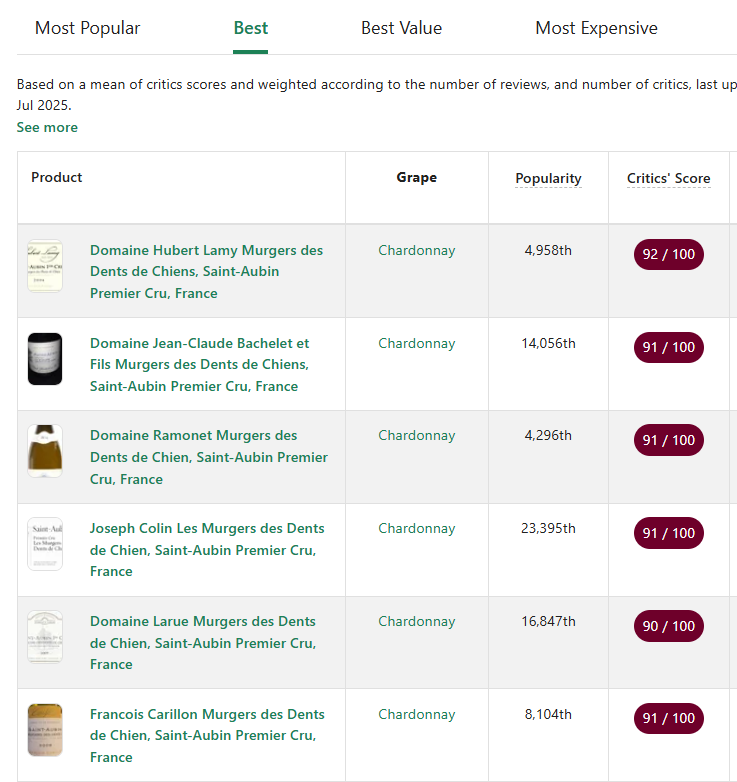Click Critics' Score column header

coord(668,178)
